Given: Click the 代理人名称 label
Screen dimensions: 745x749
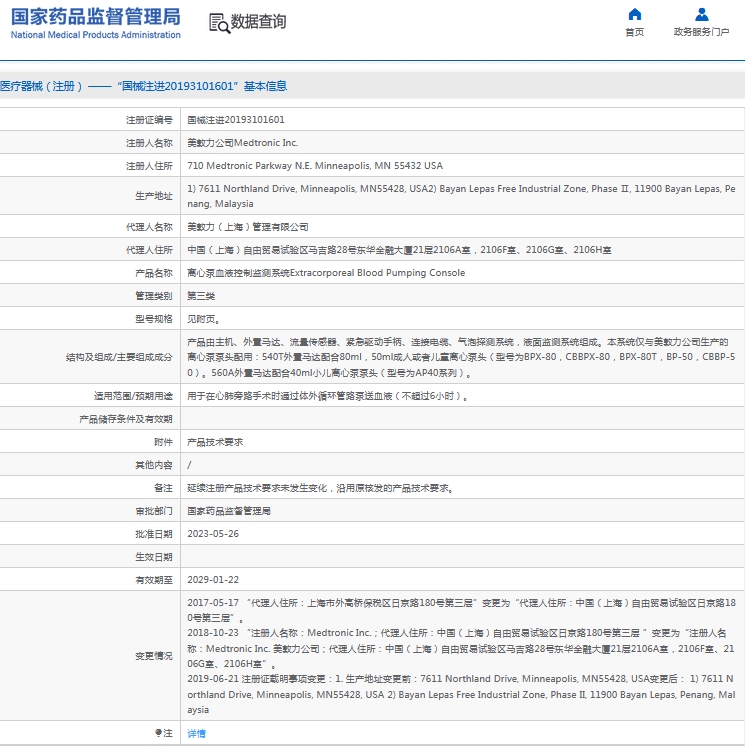Looking at the screenshot, I should 149,227.
